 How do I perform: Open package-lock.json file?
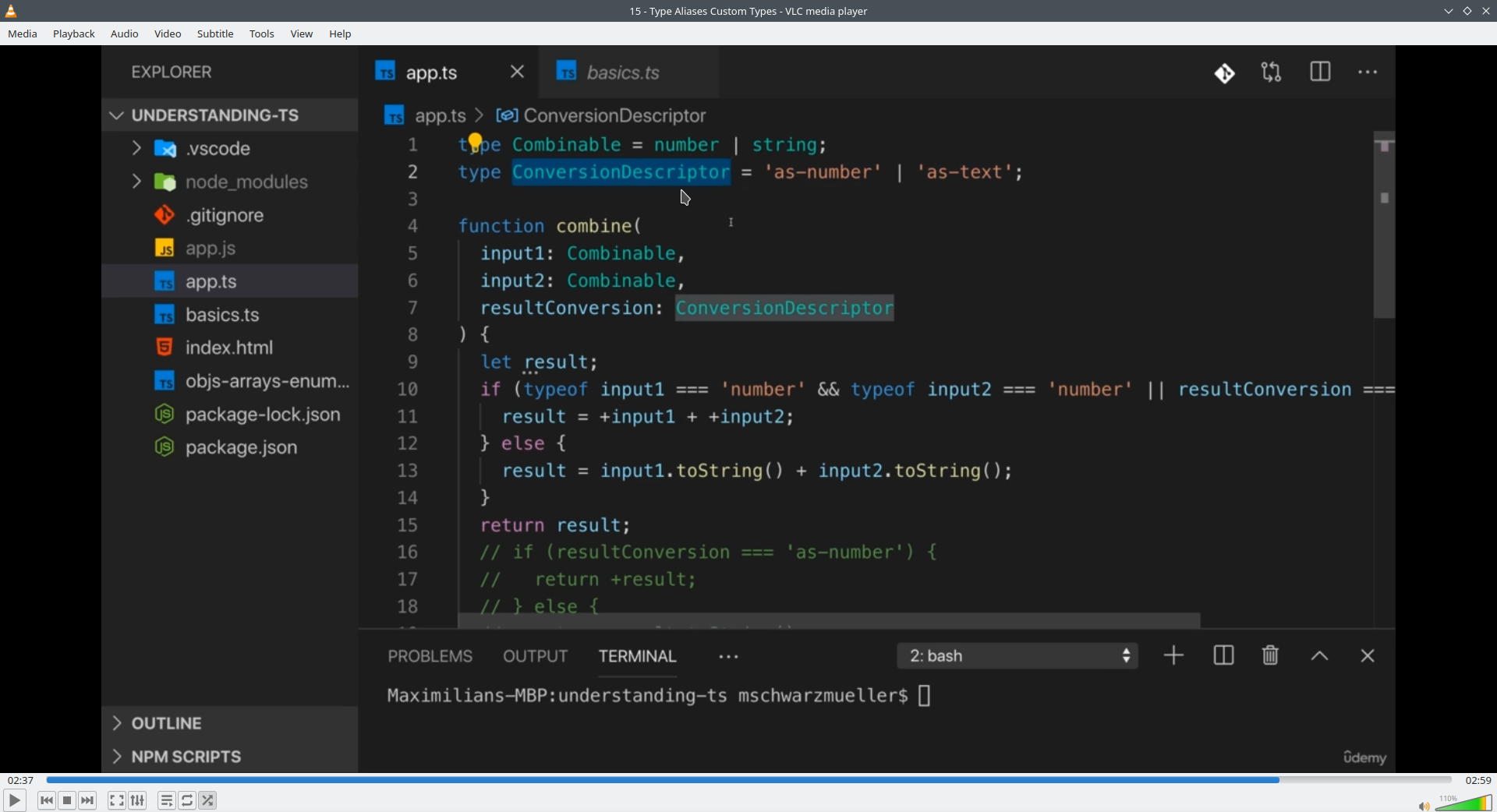[230, 415]
